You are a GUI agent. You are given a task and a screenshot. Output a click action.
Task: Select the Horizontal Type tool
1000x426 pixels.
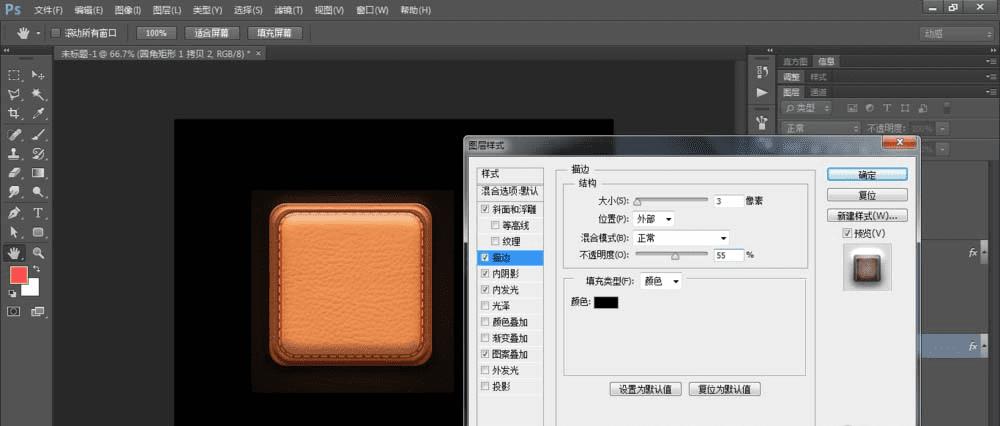(x=38, y=212)
